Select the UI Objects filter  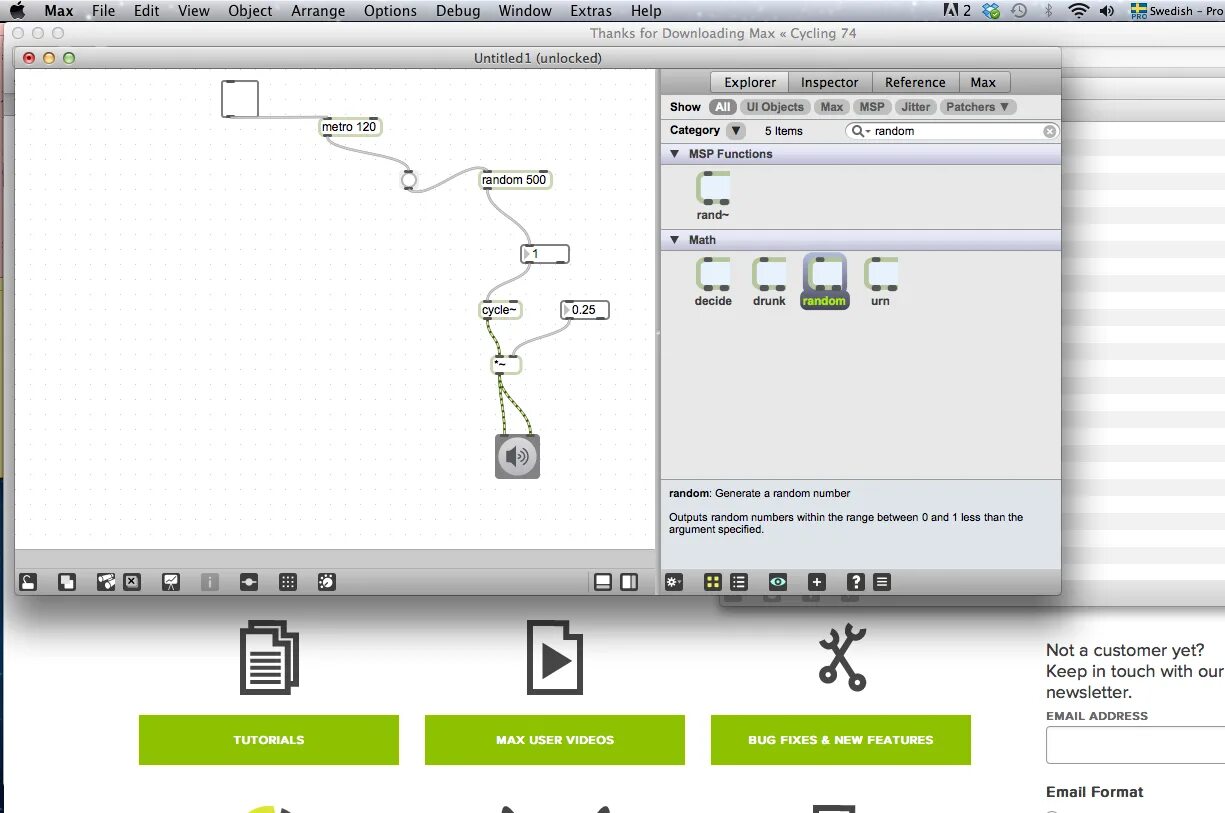click(x=775, y=107)
